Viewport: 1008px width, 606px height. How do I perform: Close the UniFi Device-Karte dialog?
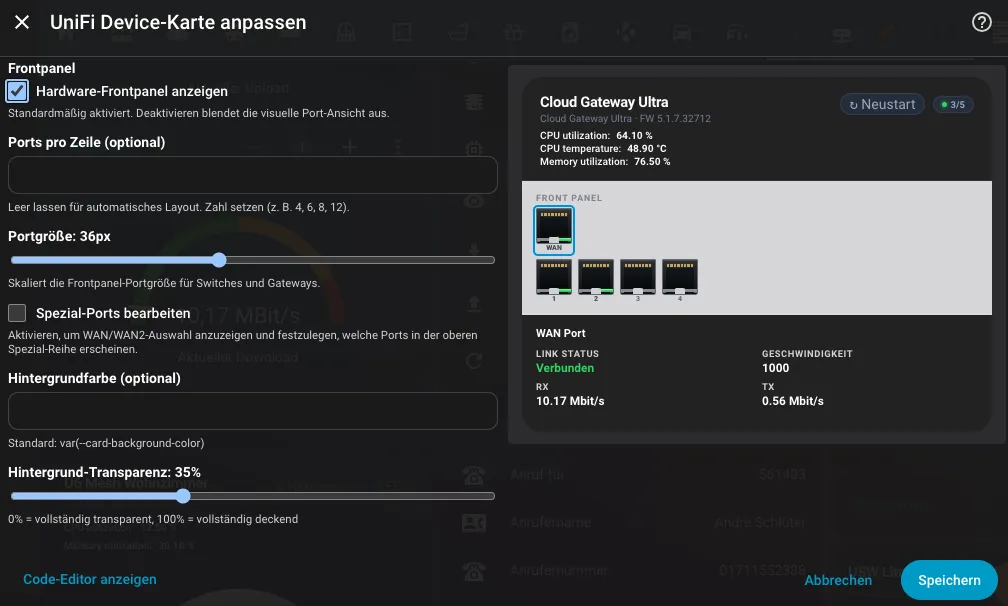point(22,22)
